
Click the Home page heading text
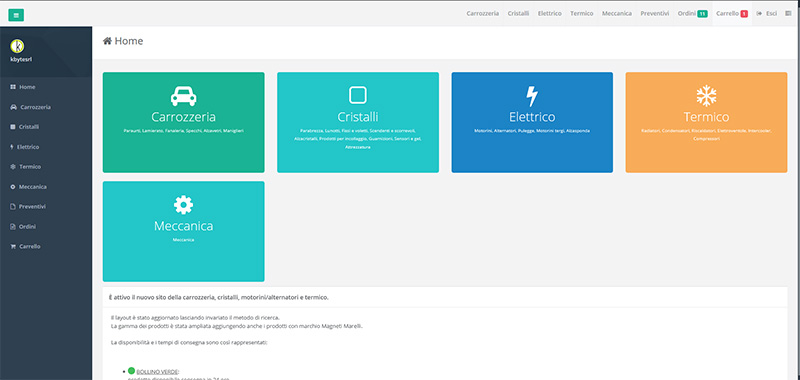(129, 41)
